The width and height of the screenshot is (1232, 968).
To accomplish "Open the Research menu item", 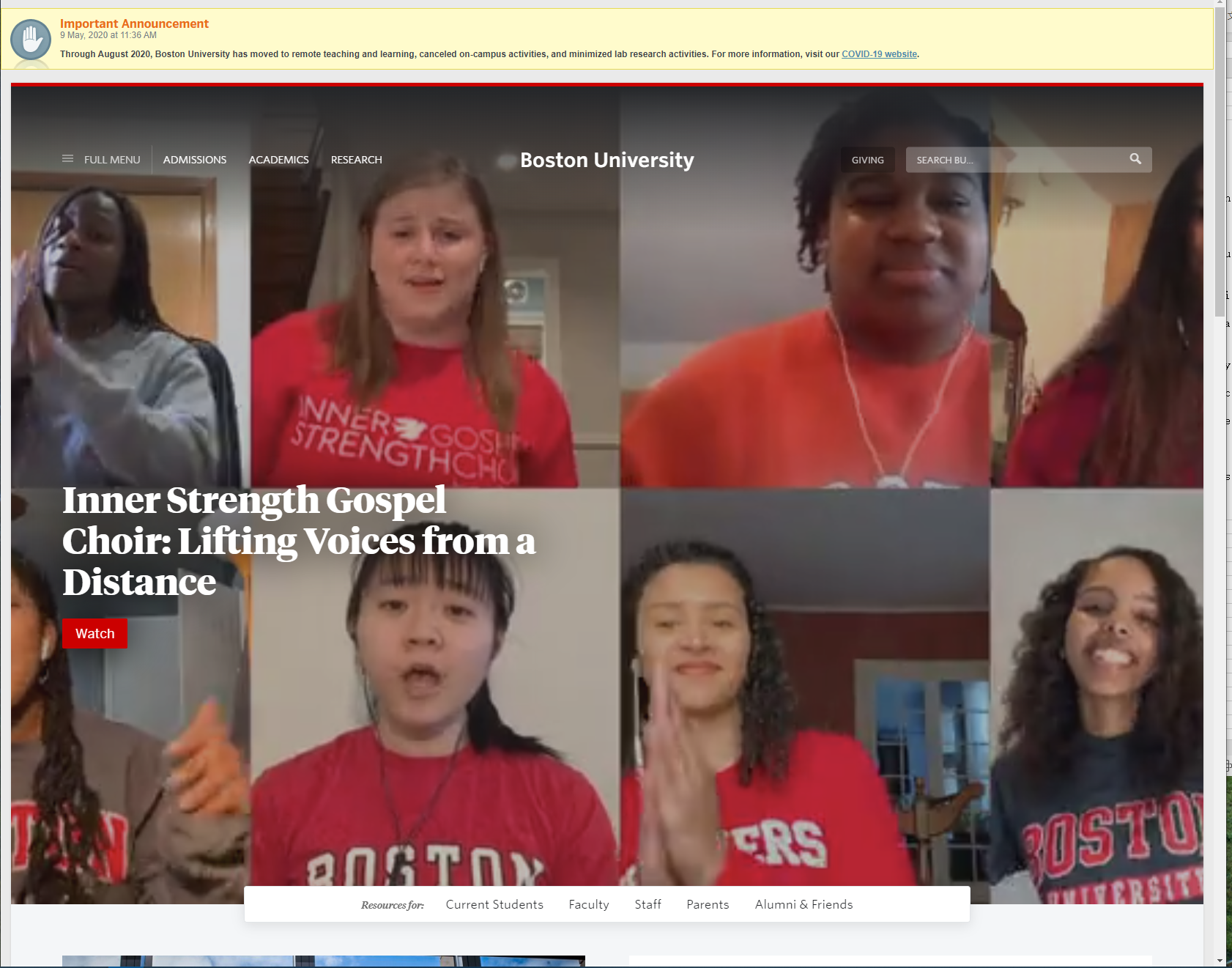I will click(x=356, y=160).
